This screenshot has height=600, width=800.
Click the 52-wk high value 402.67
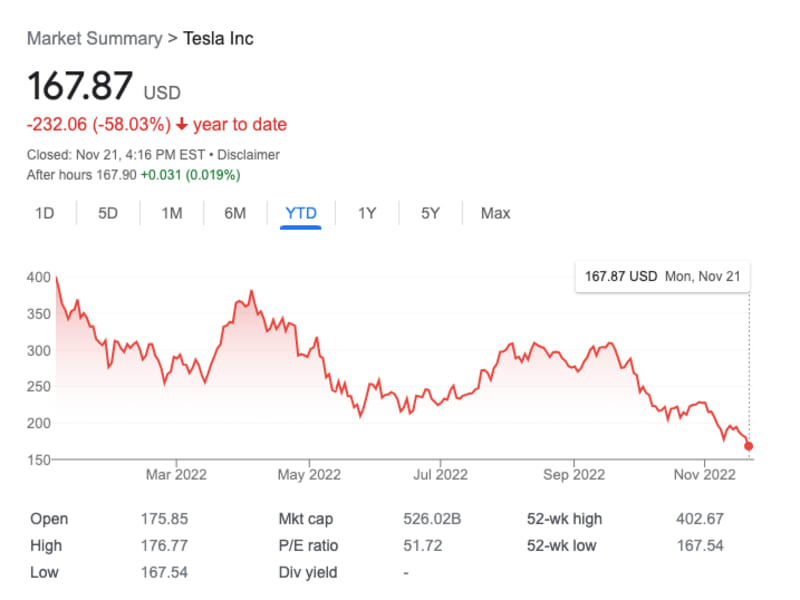[699, 519]
